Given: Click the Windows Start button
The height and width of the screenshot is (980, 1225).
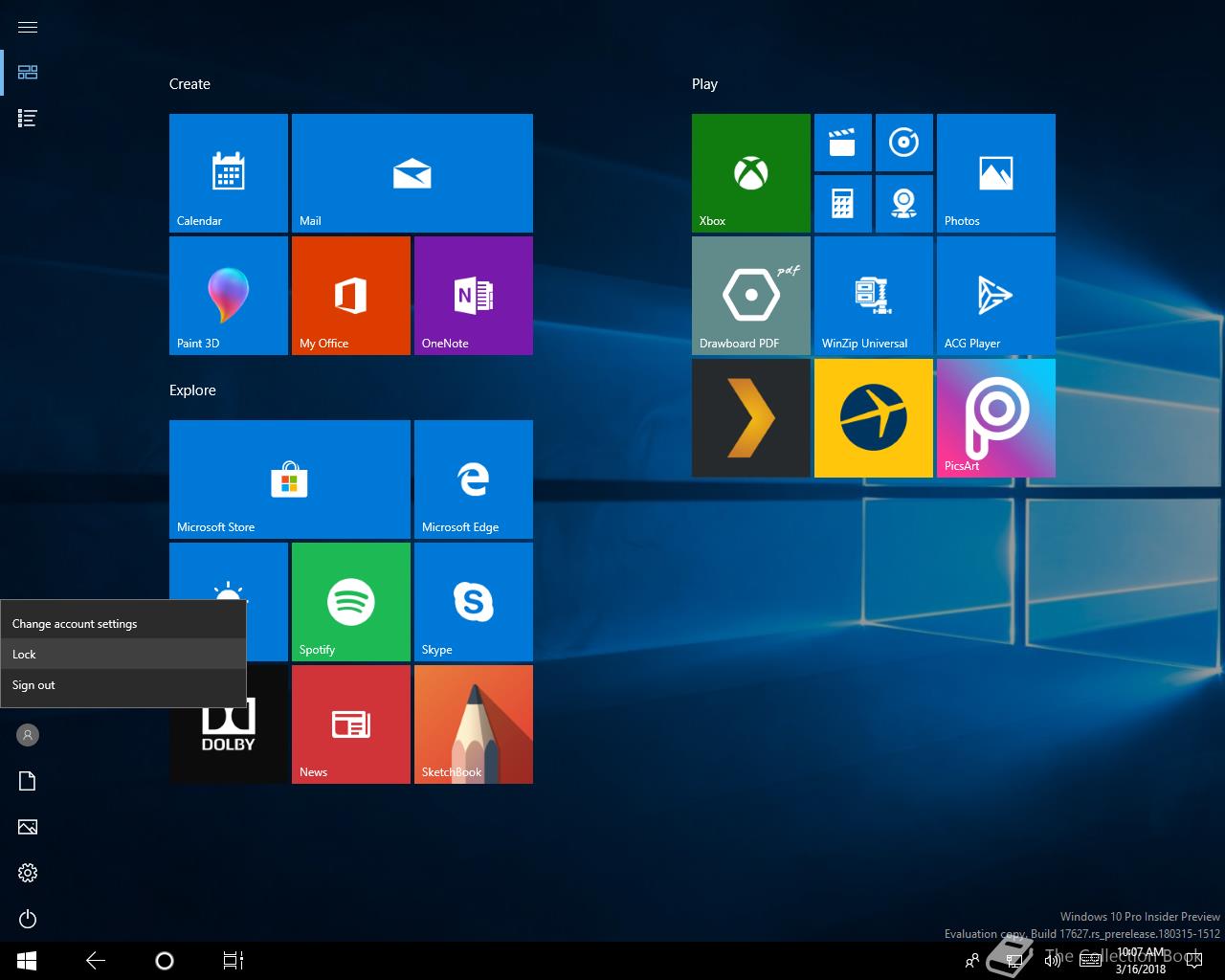Looking at the screenshot, I should [x=27, y=961].
